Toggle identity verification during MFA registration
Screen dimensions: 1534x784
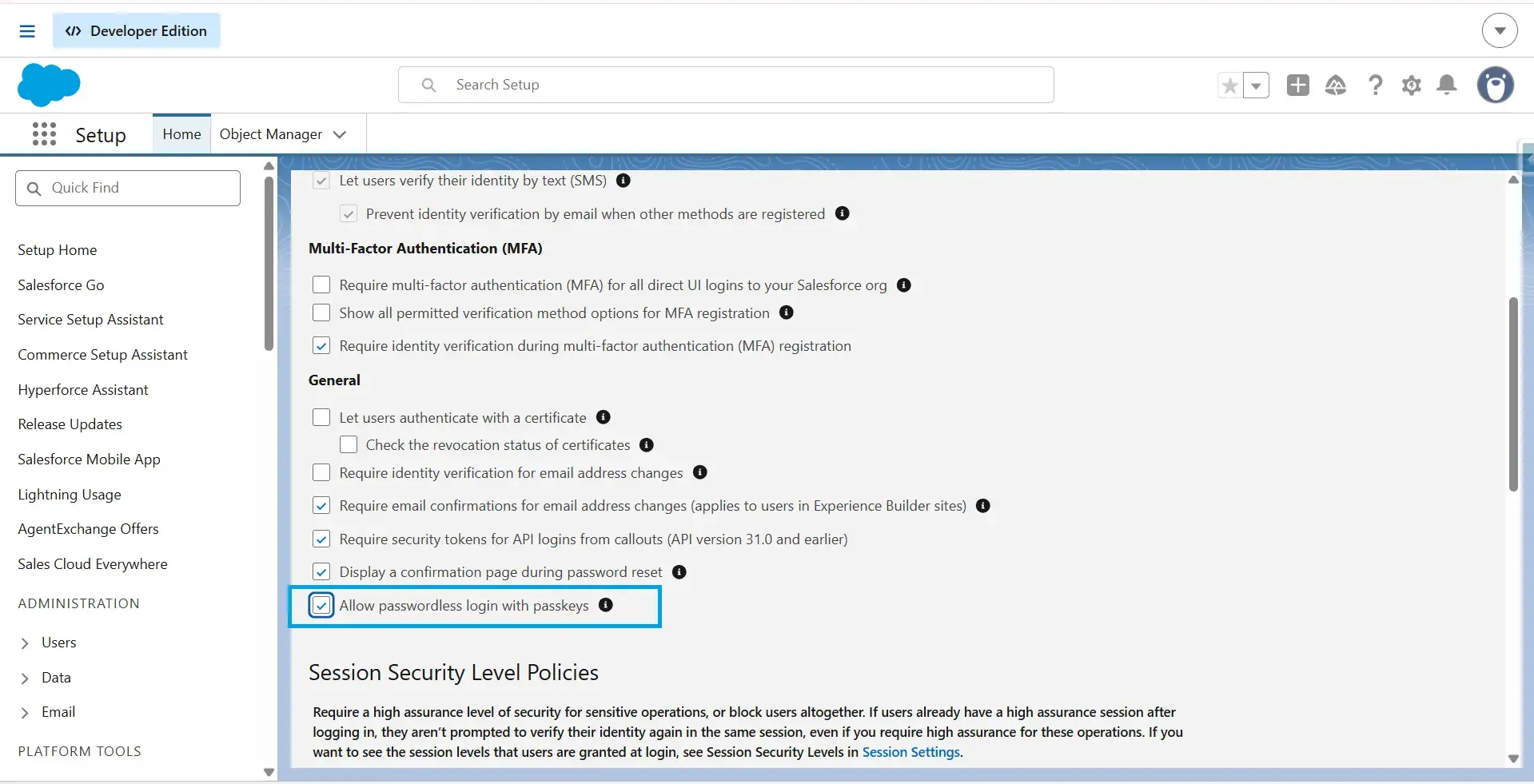(x=321, y=346)
